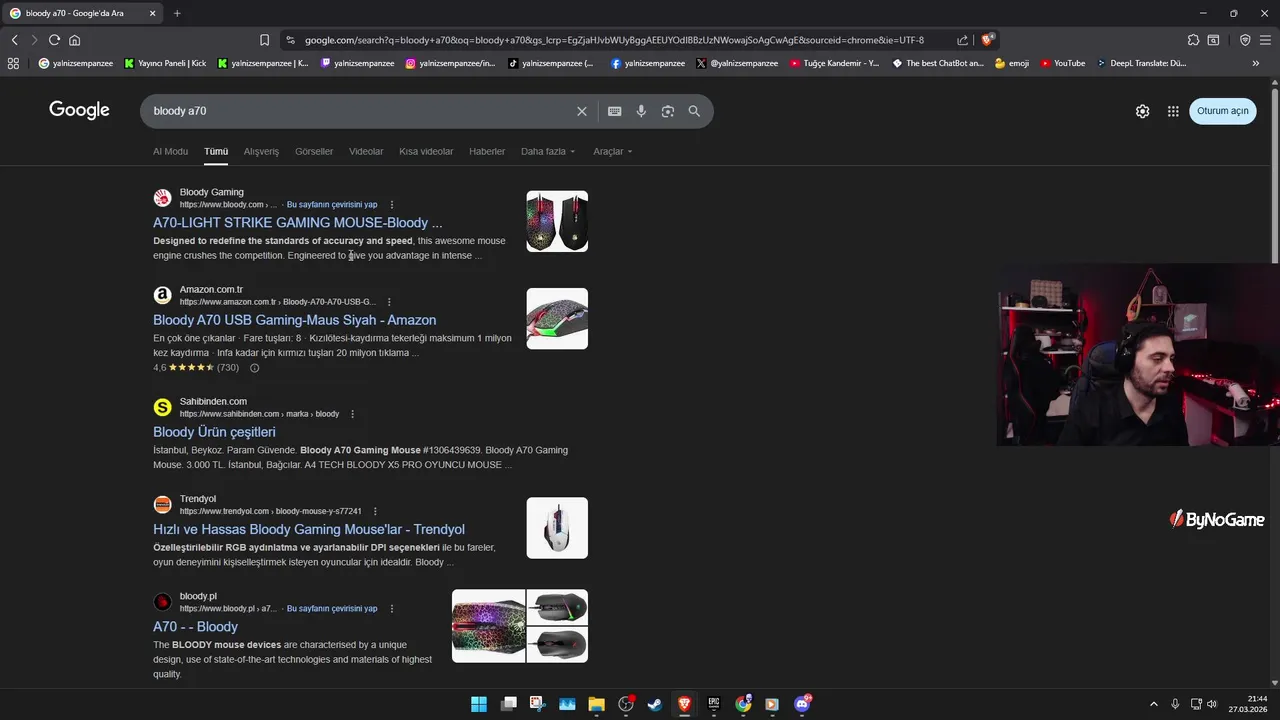1280x720 pixels.
Task: Switch to Görseller results tab
Action: (x=314, y=152)
